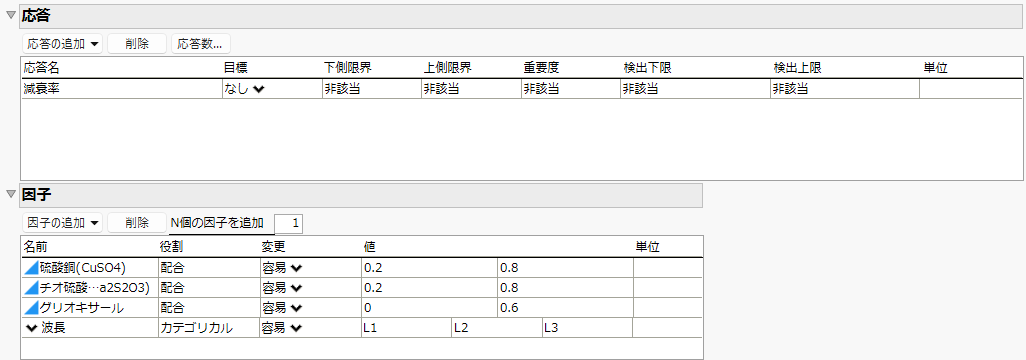The image size is (1026, 360).
Task: Click 検出上限 cell of 減衰率
Action: (844, 90)
